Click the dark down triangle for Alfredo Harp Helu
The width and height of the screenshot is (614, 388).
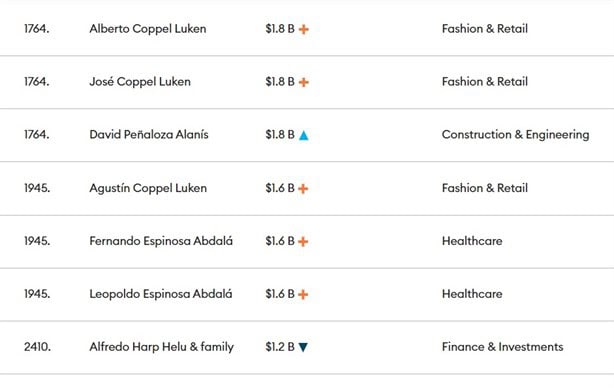(303, 347)
